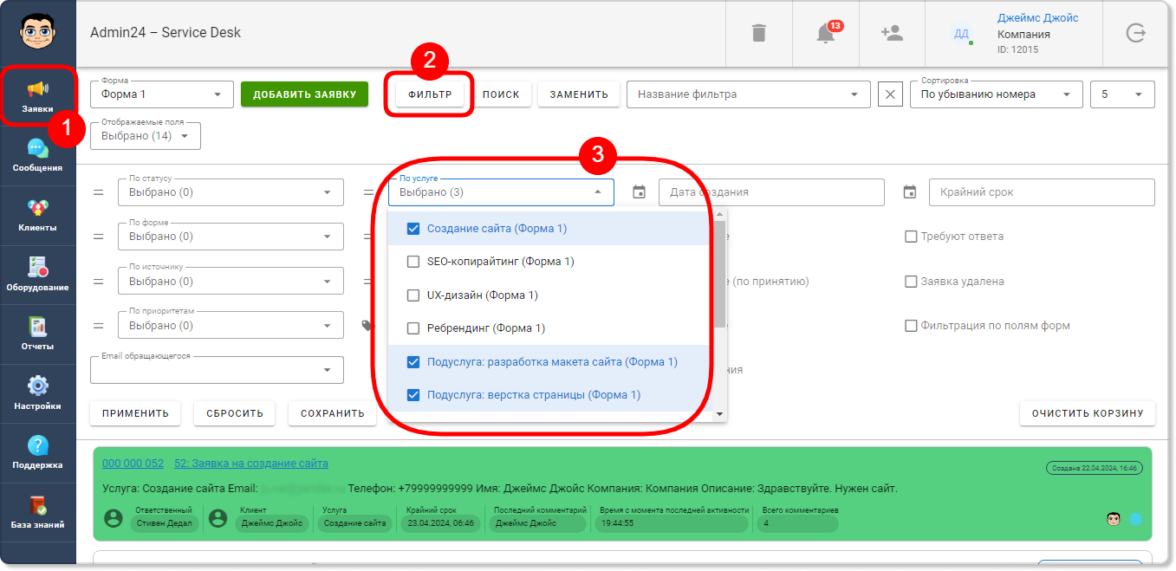Open link 52: Заявка на создание сайта
The image size is (1176, 571).
tap(250, 464)
